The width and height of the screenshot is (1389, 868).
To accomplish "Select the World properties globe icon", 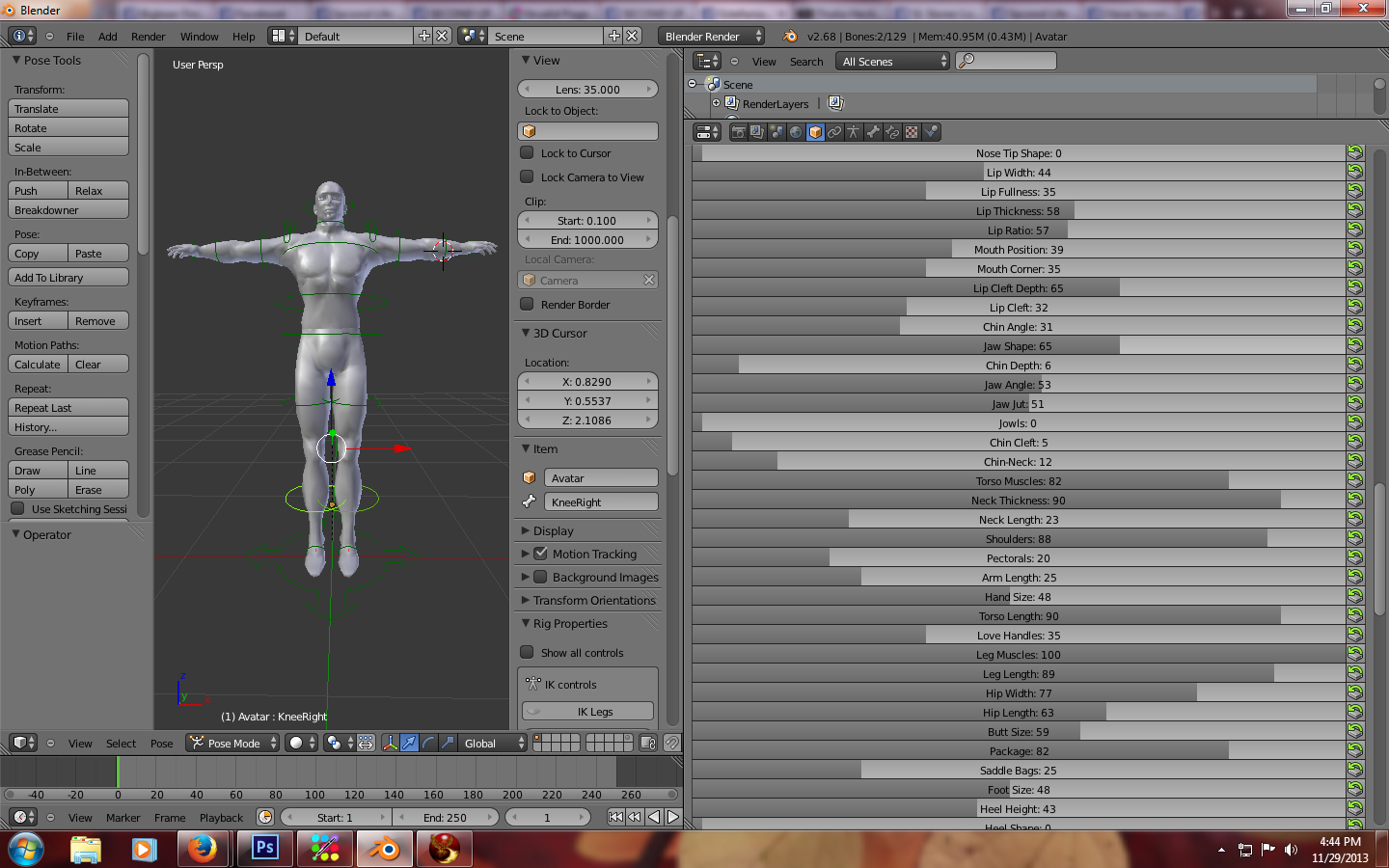I will tap(796, 132).
